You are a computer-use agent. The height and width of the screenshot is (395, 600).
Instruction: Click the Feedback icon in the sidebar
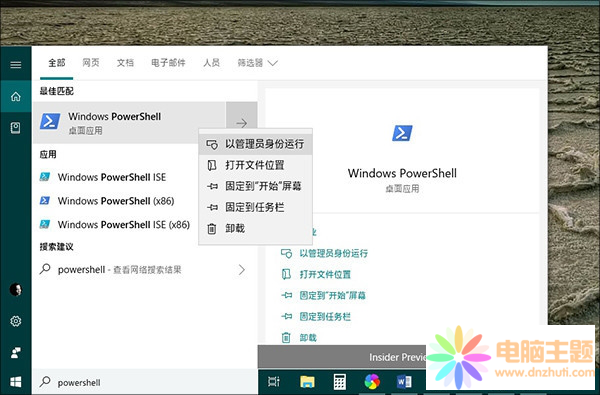click(16, 353)
